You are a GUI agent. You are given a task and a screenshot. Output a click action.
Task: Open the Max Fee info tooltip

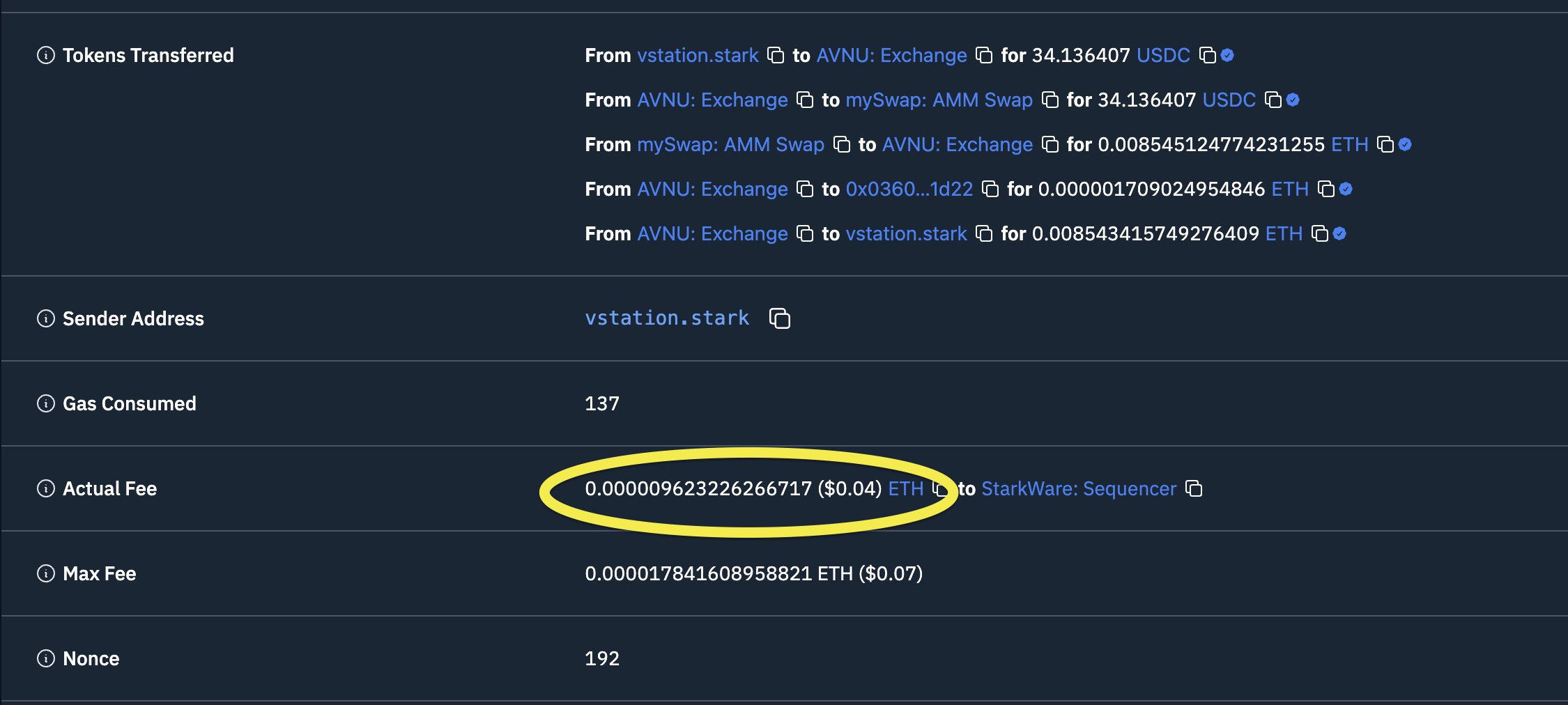(x=45, y=574)
